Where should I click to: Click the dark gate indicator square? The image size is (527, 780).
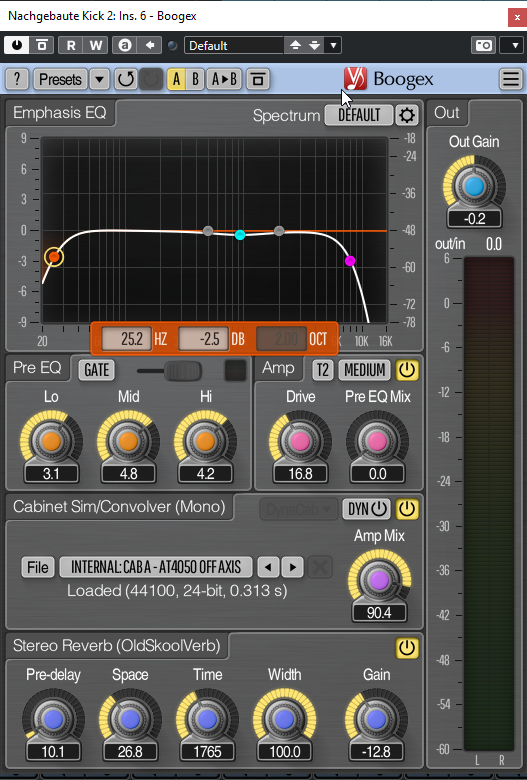(235, 370)
